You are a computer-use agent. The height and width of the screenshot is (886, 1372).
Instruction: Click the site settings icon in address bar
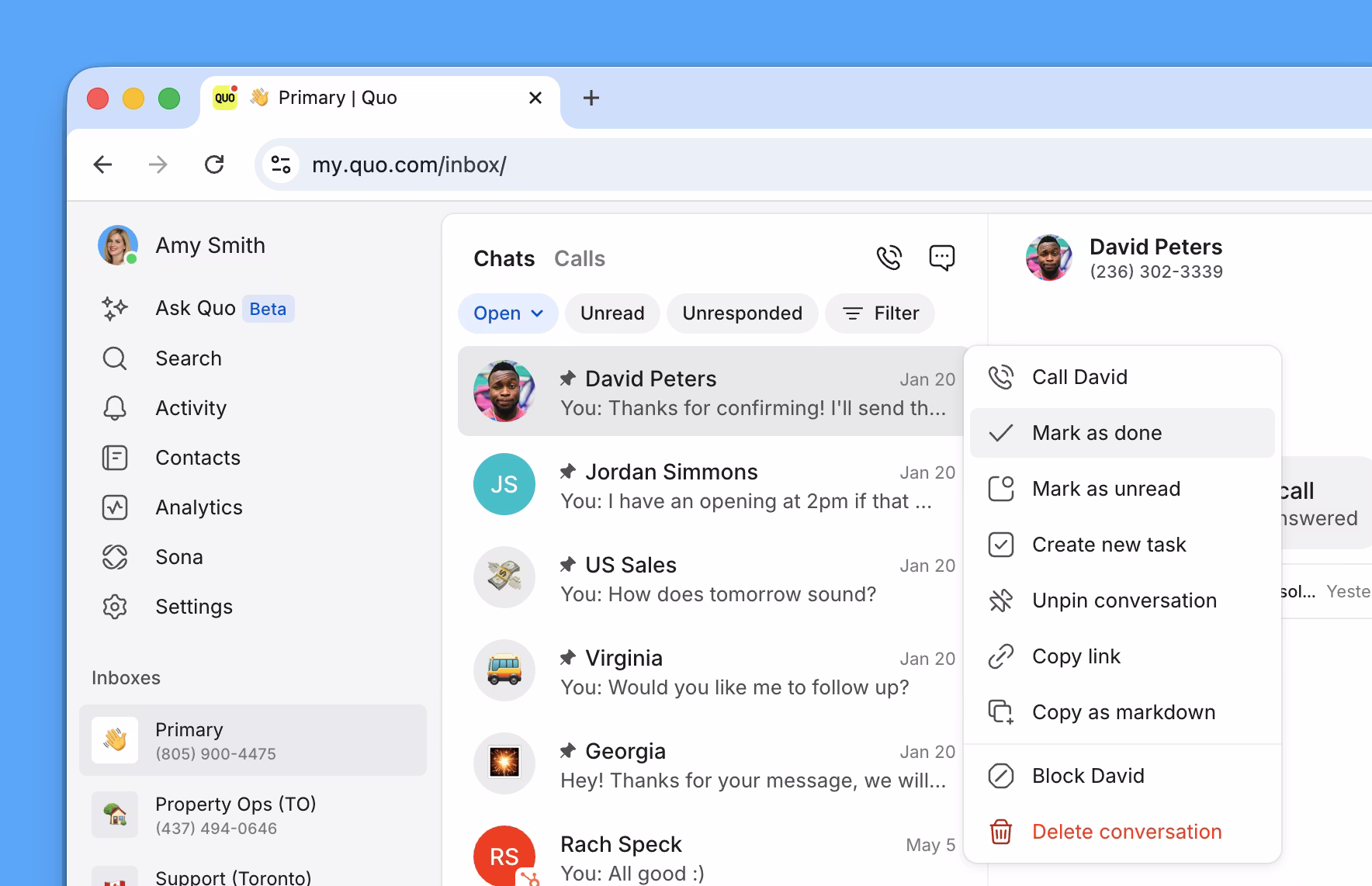281,164
